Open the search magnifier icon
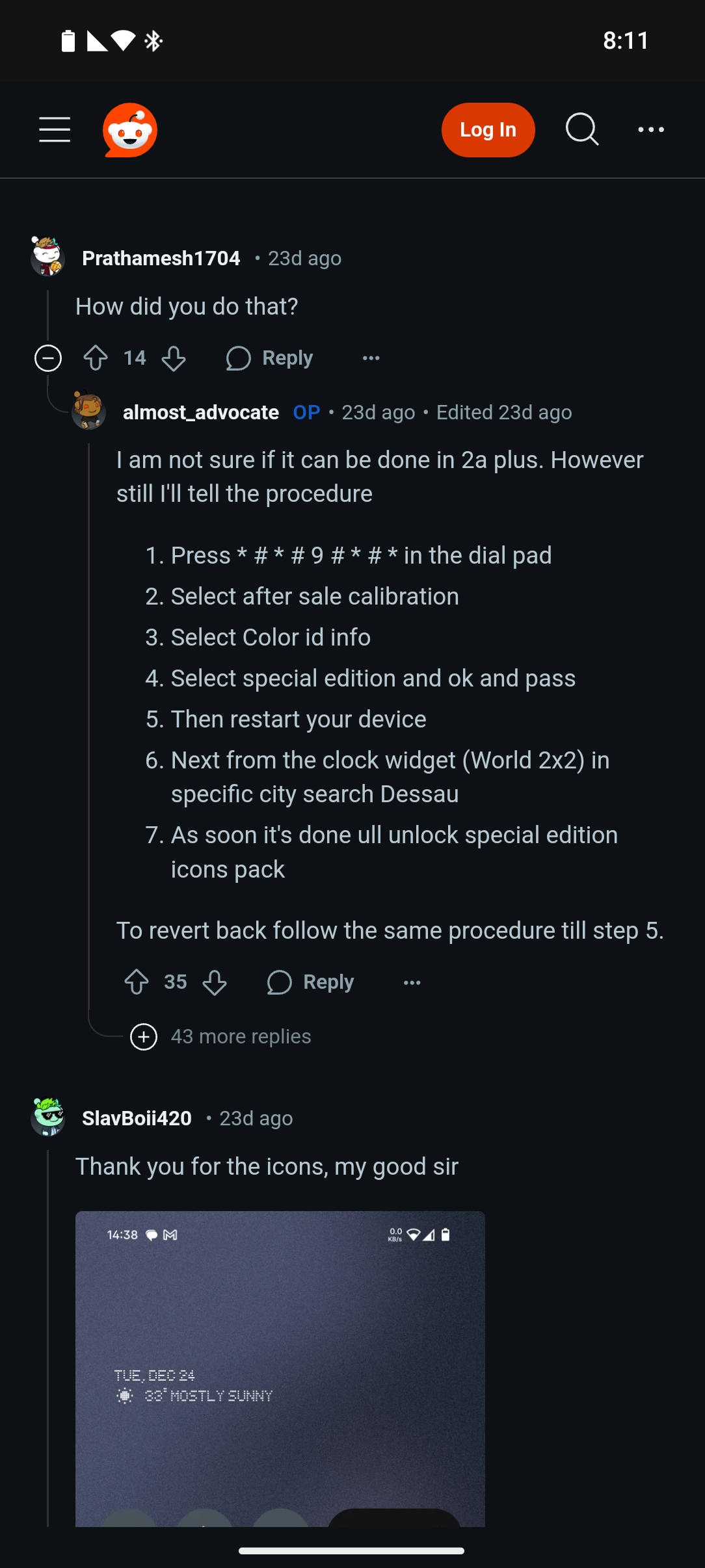This screenshot has height=1568, width=705. coord(581,129)
